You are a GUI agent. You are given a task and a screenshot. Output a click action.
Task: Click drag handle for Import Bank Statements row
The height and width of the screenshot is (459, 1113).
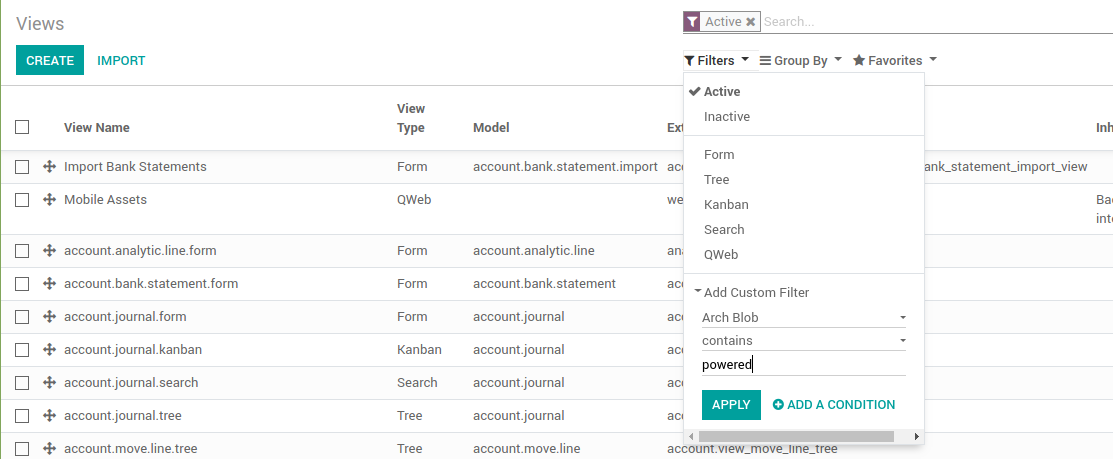tap(49, 167)
